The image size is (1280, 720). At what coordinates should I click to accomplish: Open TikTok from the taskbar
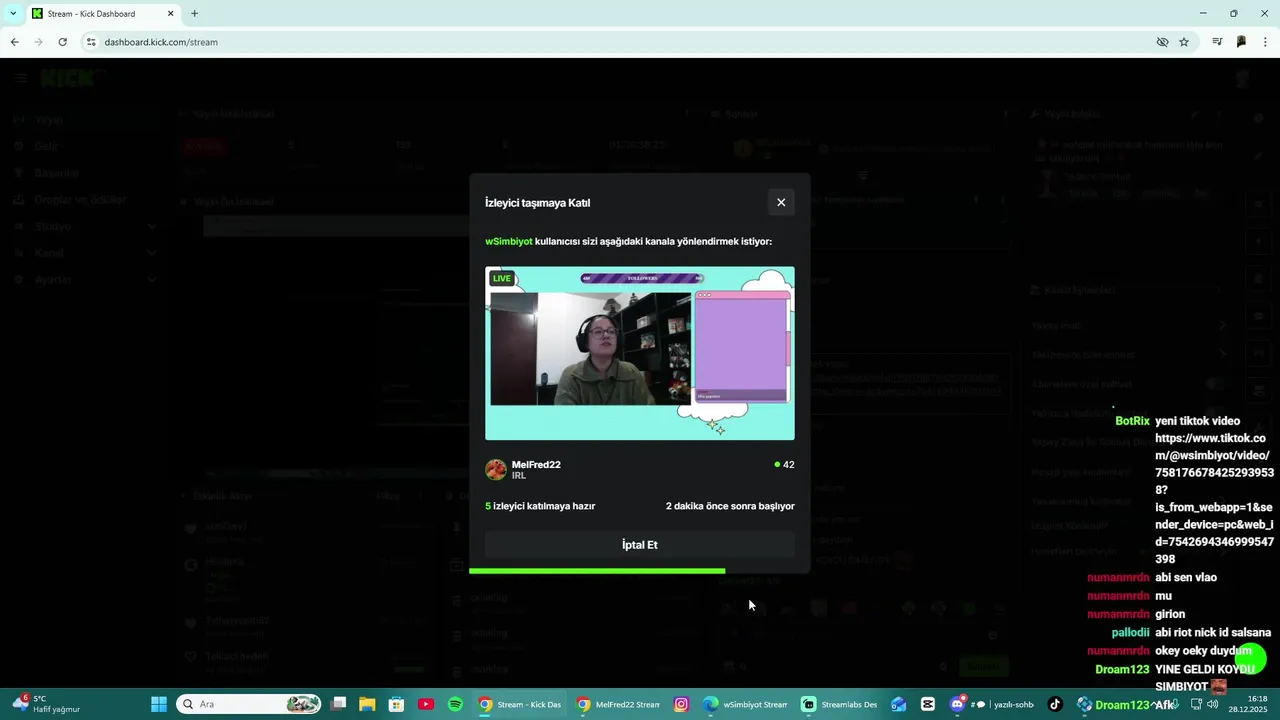click(x=1055, y=704)
